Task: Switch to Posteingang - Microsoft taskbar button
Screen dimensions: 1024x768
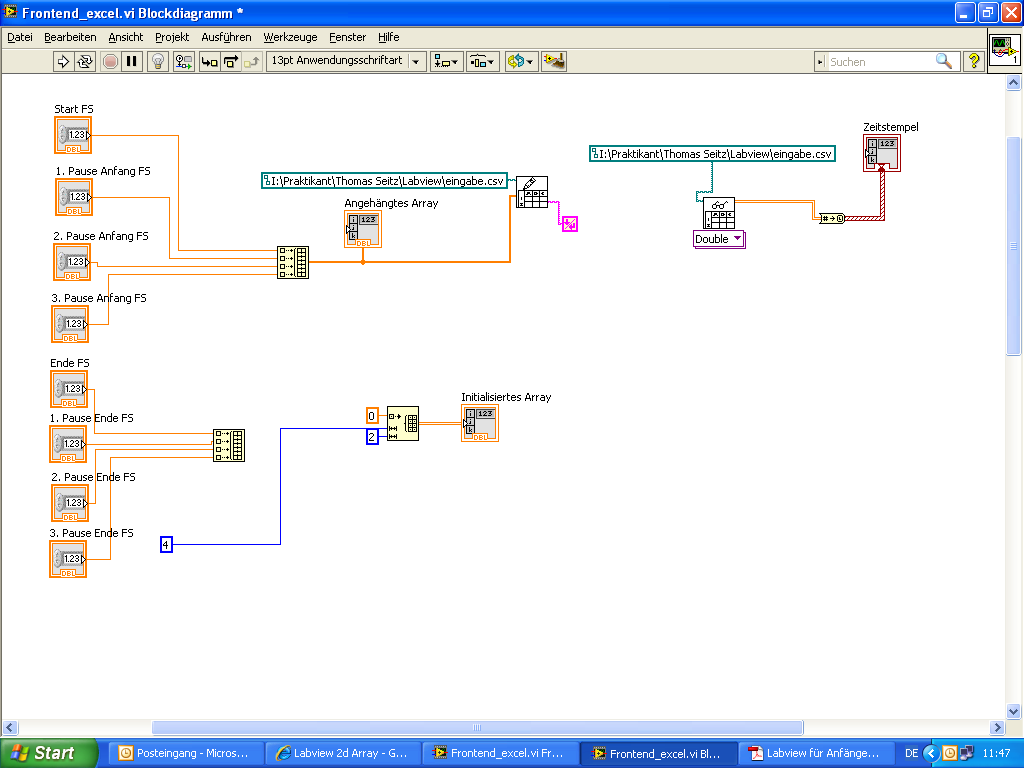Action: tap(186, 753)
